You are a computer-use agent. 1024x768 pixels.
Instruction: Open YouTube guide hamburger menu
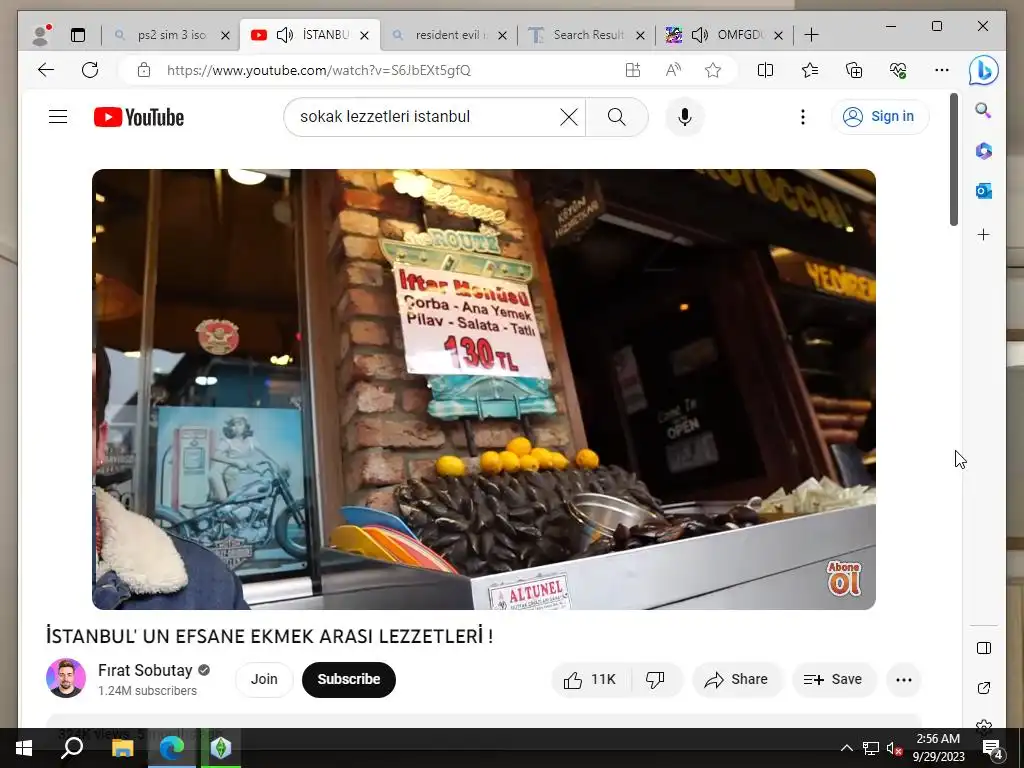point(58,117)
